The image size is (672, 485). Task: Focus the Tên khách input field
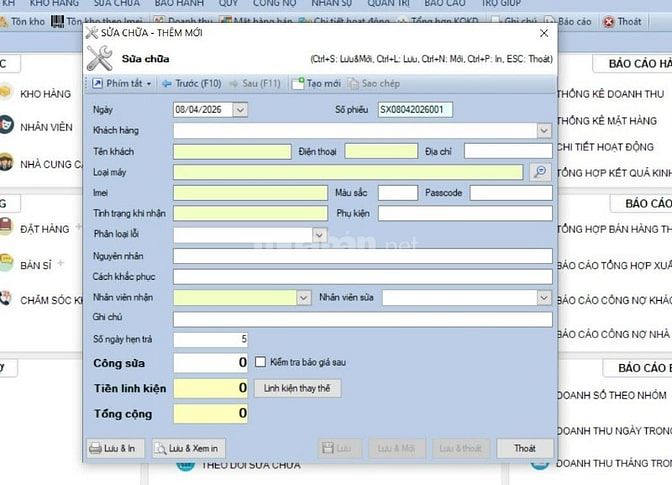click(x=232, y=152)
